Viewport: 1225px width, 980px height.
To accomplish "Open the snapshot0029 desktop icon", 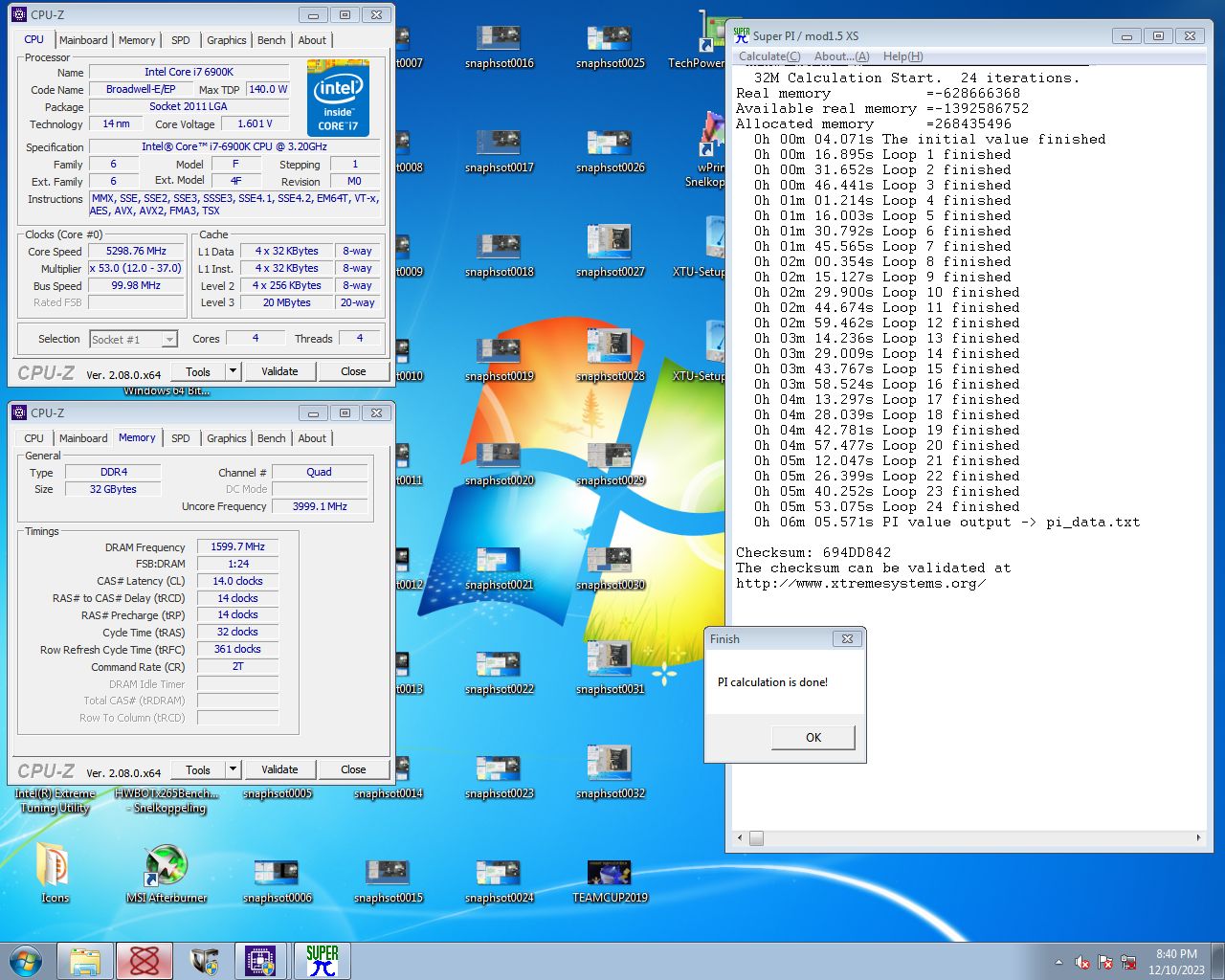I will pos(610,464).
